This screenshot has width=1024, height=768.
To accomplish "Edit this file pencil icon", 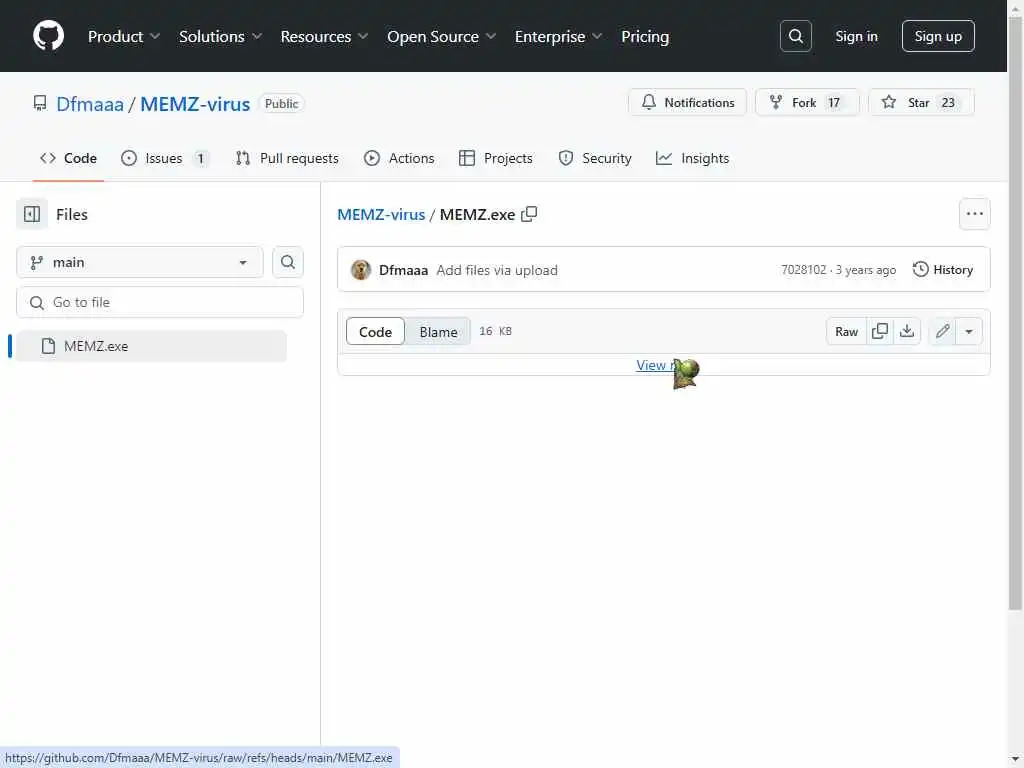I will click(x=942, y=331).
